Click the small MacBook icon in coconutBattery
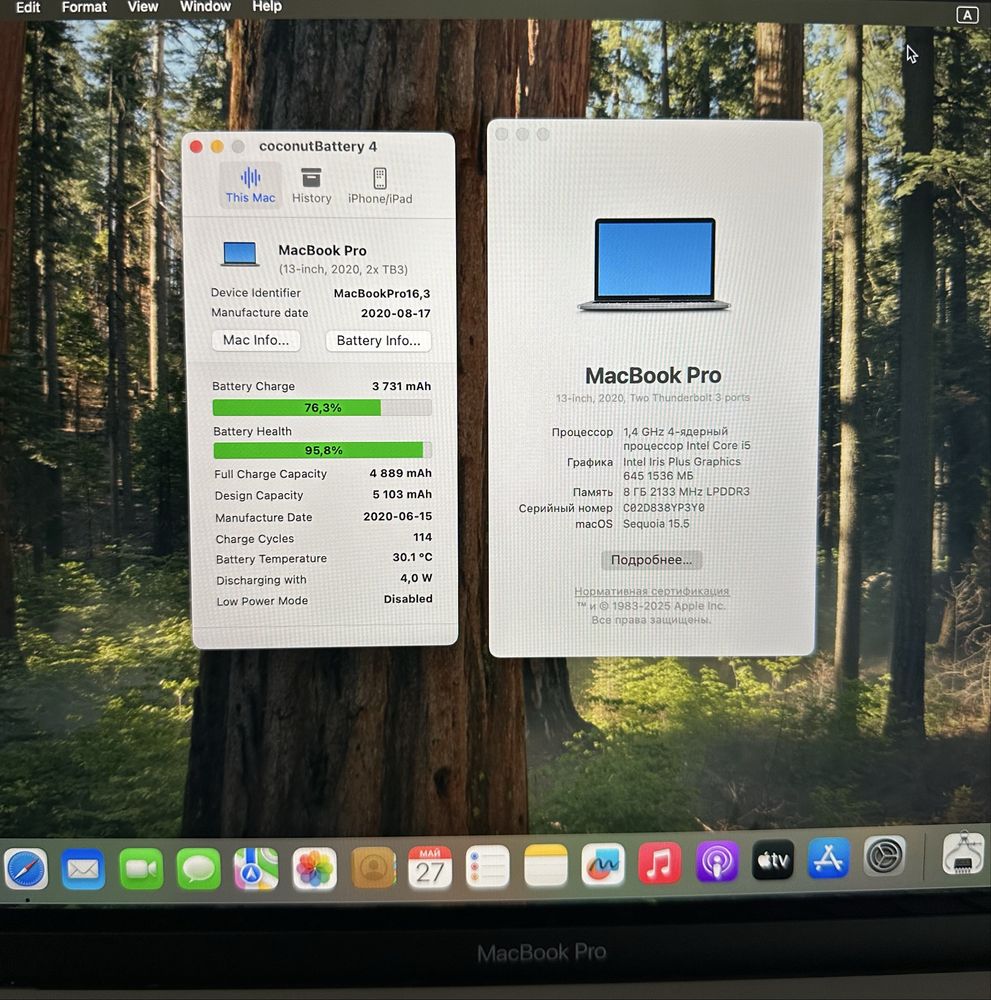Screen dimensions: 991x1000 point(240,253)
